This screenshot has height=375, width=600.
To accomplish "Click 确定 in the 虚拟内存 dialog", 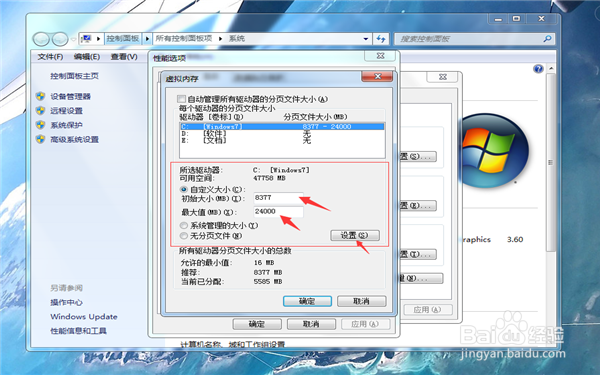I will coord(307,301).
